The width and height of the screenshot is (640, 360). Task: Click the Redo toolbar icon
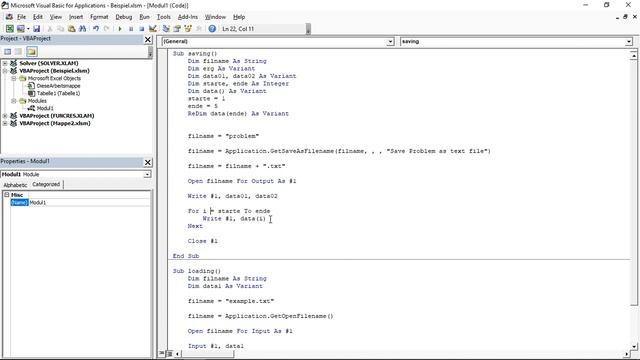107,29
